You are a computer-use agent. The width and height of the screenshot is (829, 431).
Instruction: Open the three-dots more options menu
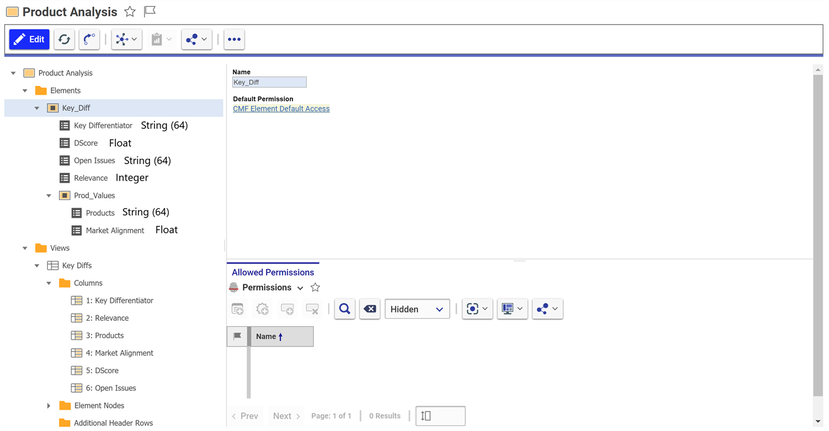pos(234,39)
